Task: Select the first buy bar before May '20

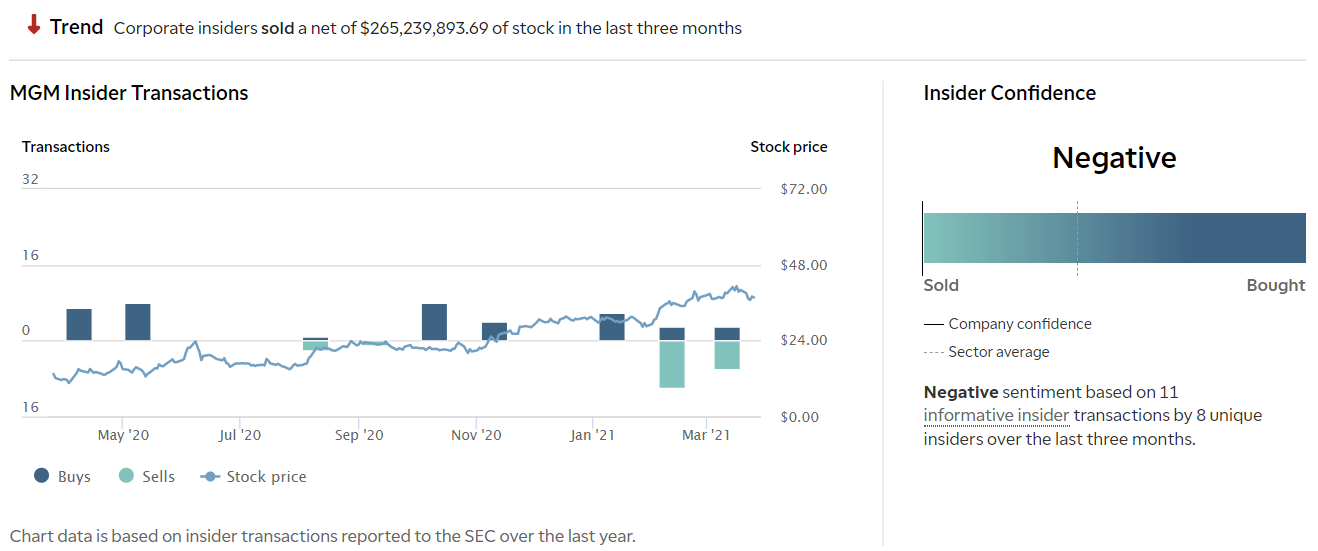Action: [x=79, y=324]
